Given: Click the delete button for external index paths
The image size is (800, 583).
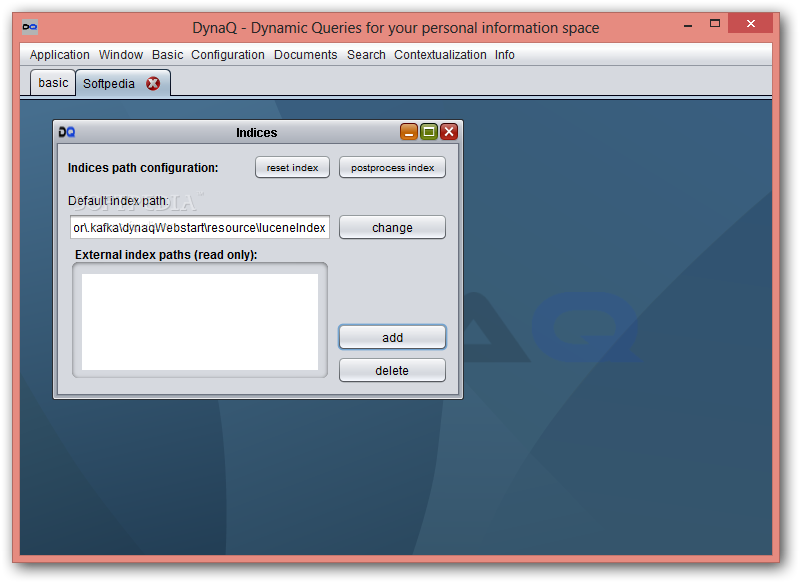Looking at the screenshot, I should click(x=392, y=370).
